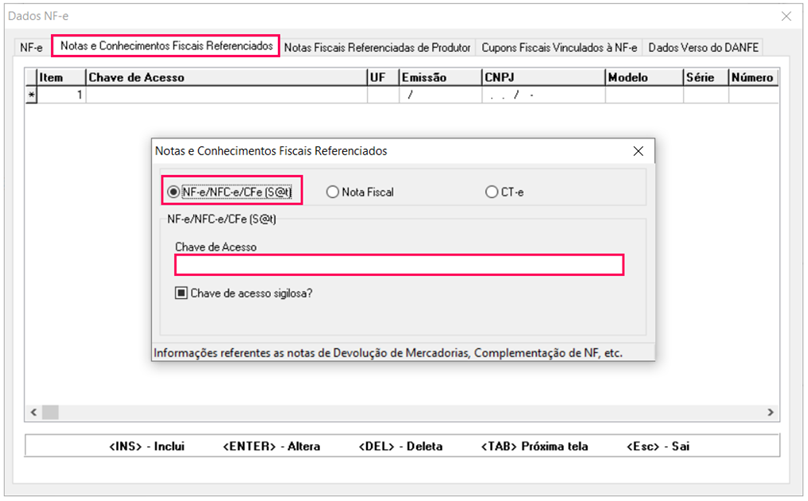808x501 pixels.
Task: Open Notas e Conhecimentos Fiscais Referenciados tab
Action: [x=165, y=47]
